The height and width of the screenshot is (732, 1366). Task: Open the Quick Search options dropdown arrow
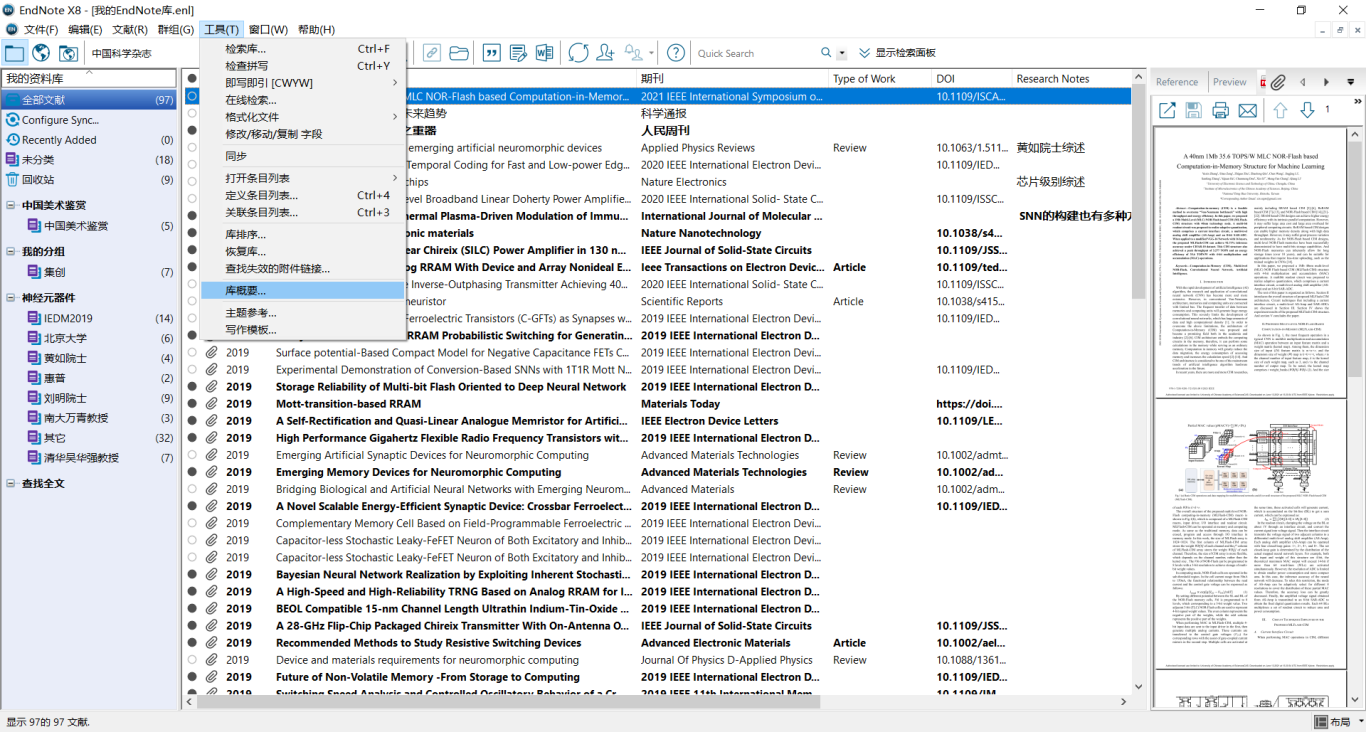click(x=842, y=53)
